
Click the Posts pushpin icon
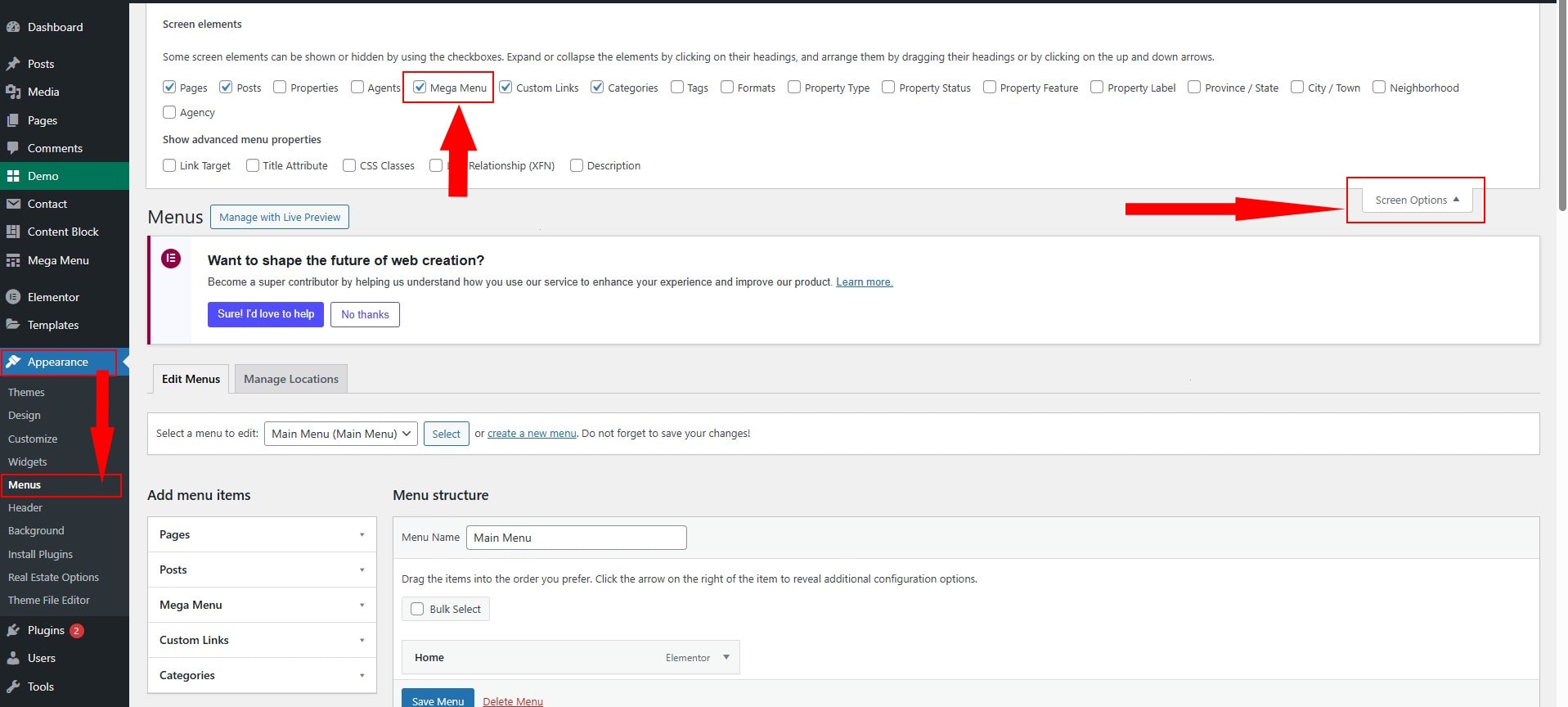pos(13,64)
